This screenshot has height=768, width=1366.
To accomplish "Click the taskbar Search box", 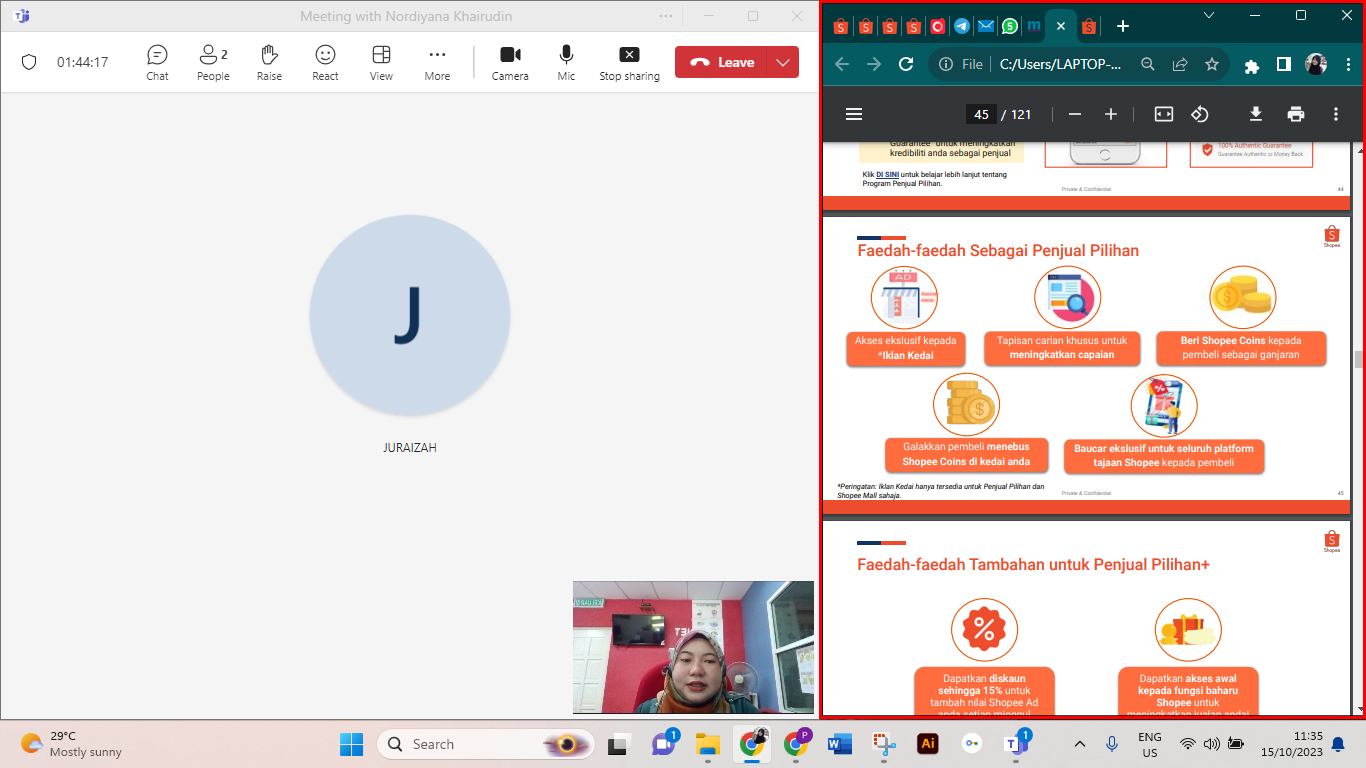I will pos(486,744).
